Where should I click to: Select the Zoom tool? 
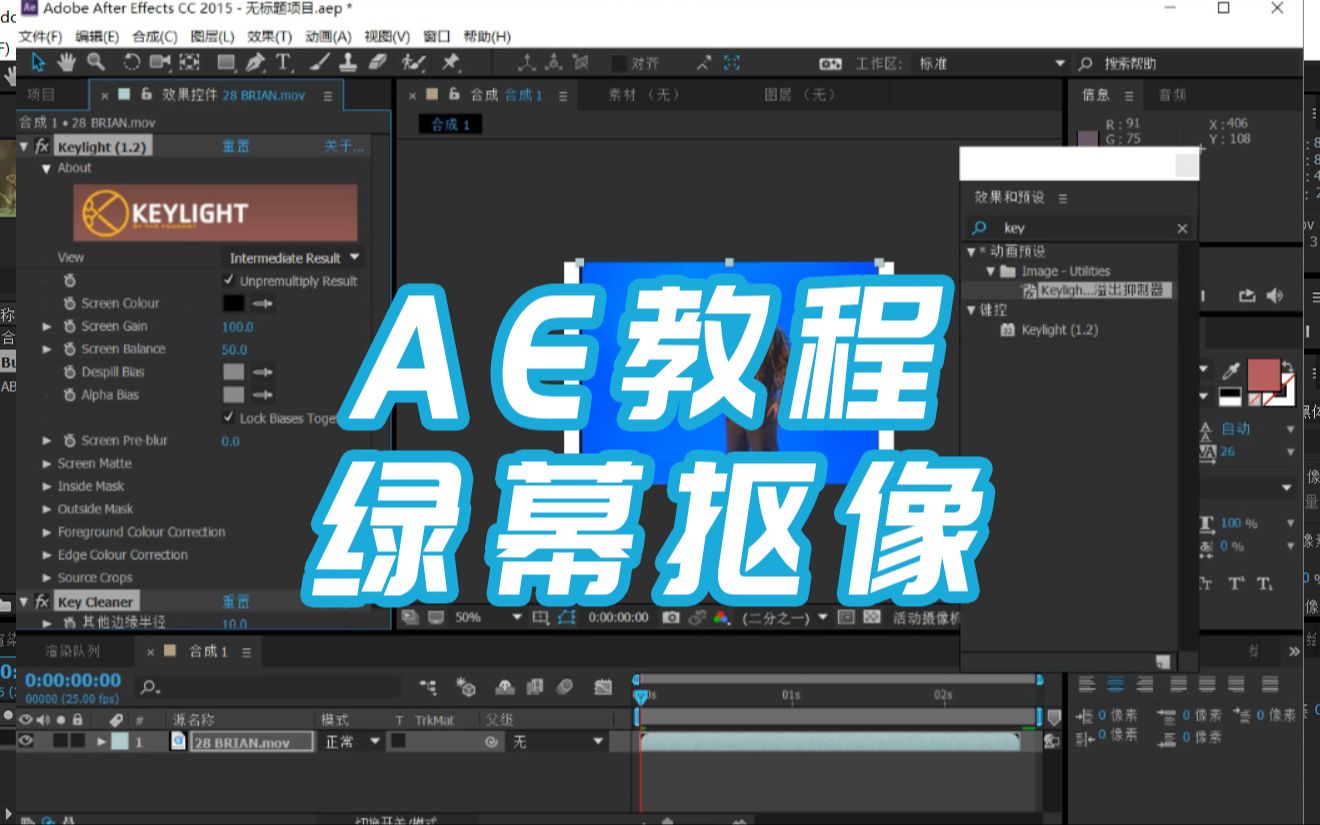[x=94, y=62]
